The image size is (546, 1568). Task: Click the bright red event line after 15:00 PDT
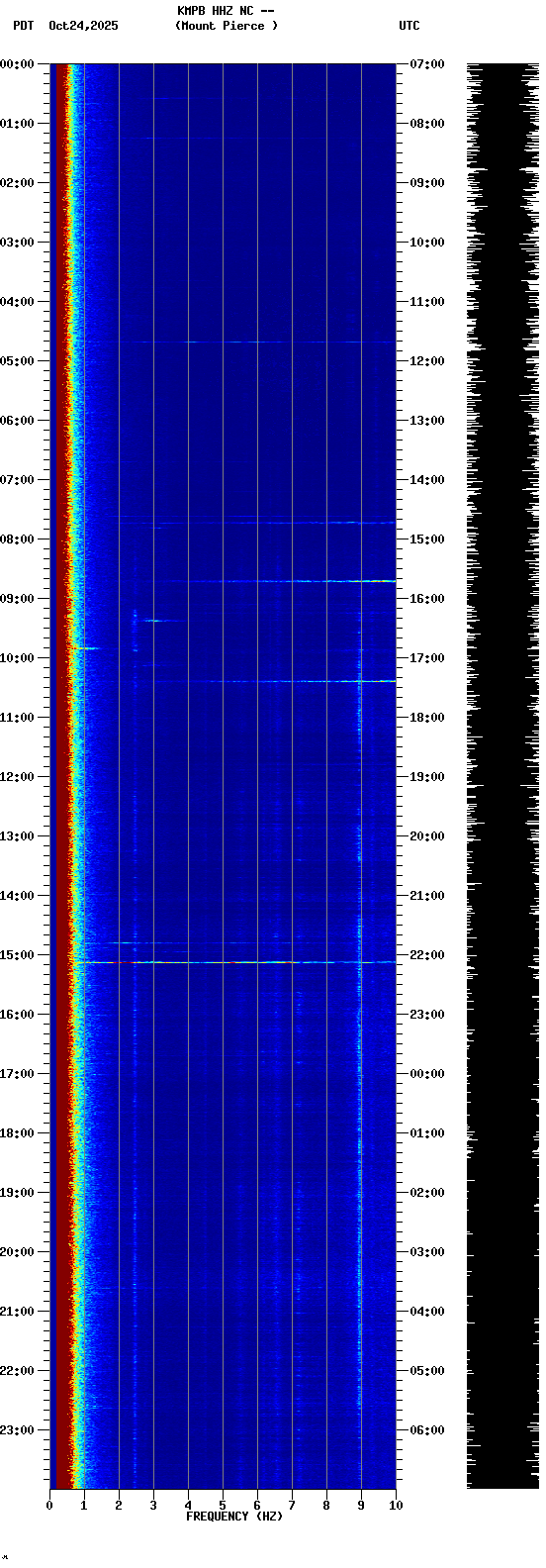tap(233, 962)
